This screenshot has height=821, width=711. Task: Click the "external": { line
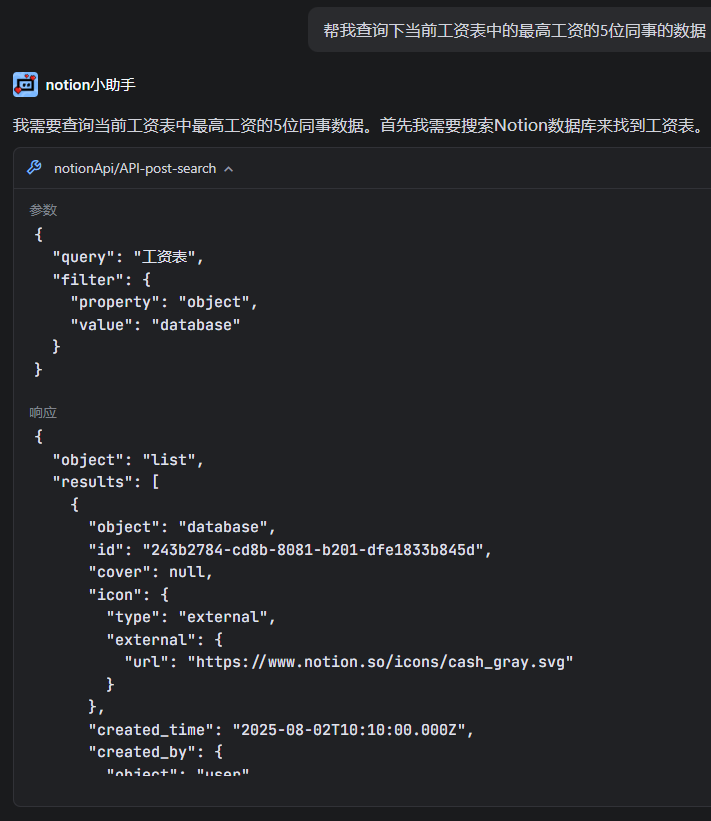164,640
